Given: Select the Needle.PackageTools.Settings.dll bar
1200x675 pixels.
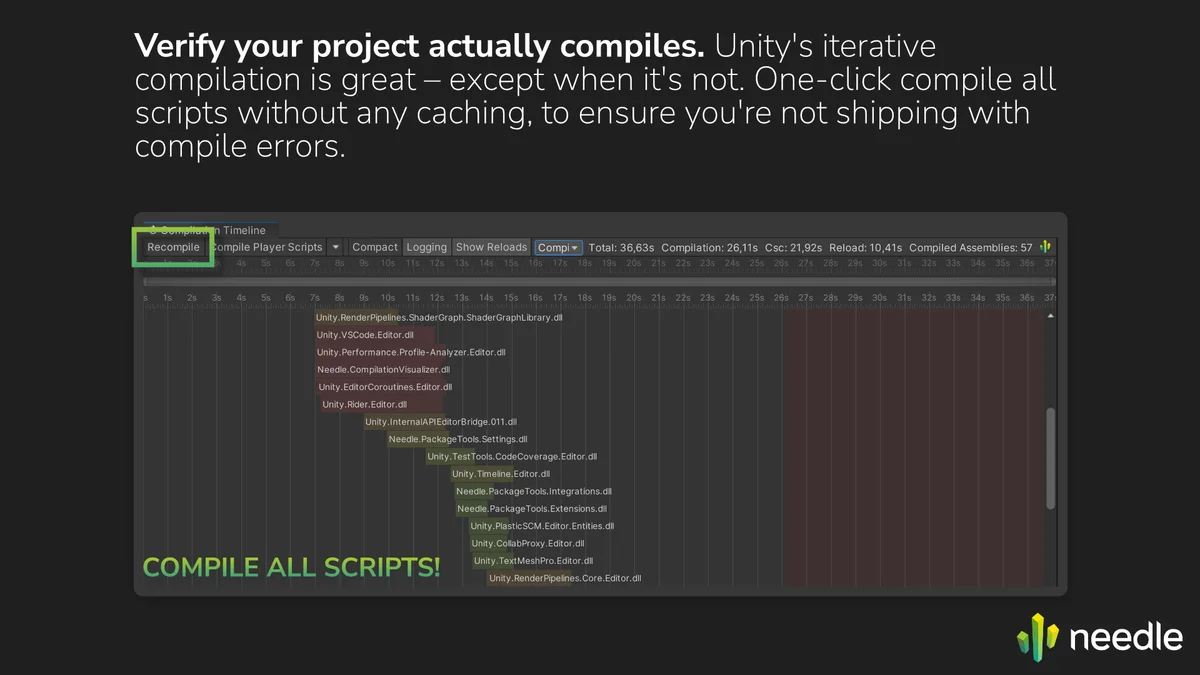Looking at the screenshot, I should pos(457,439).
